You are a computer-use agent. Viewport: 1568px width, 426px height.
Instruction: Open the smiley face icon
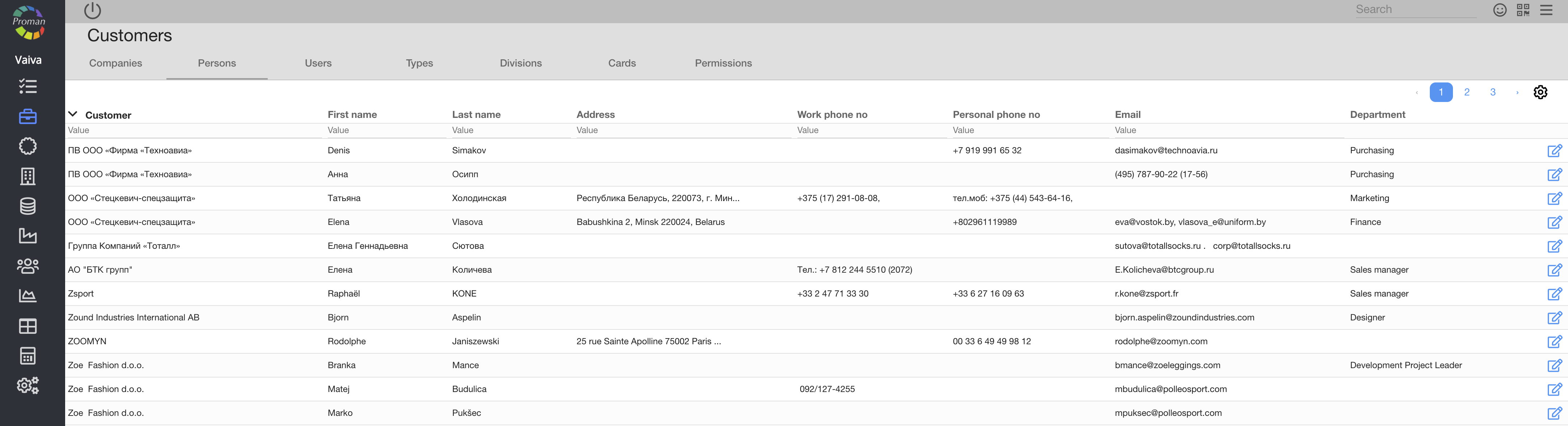1500,10
